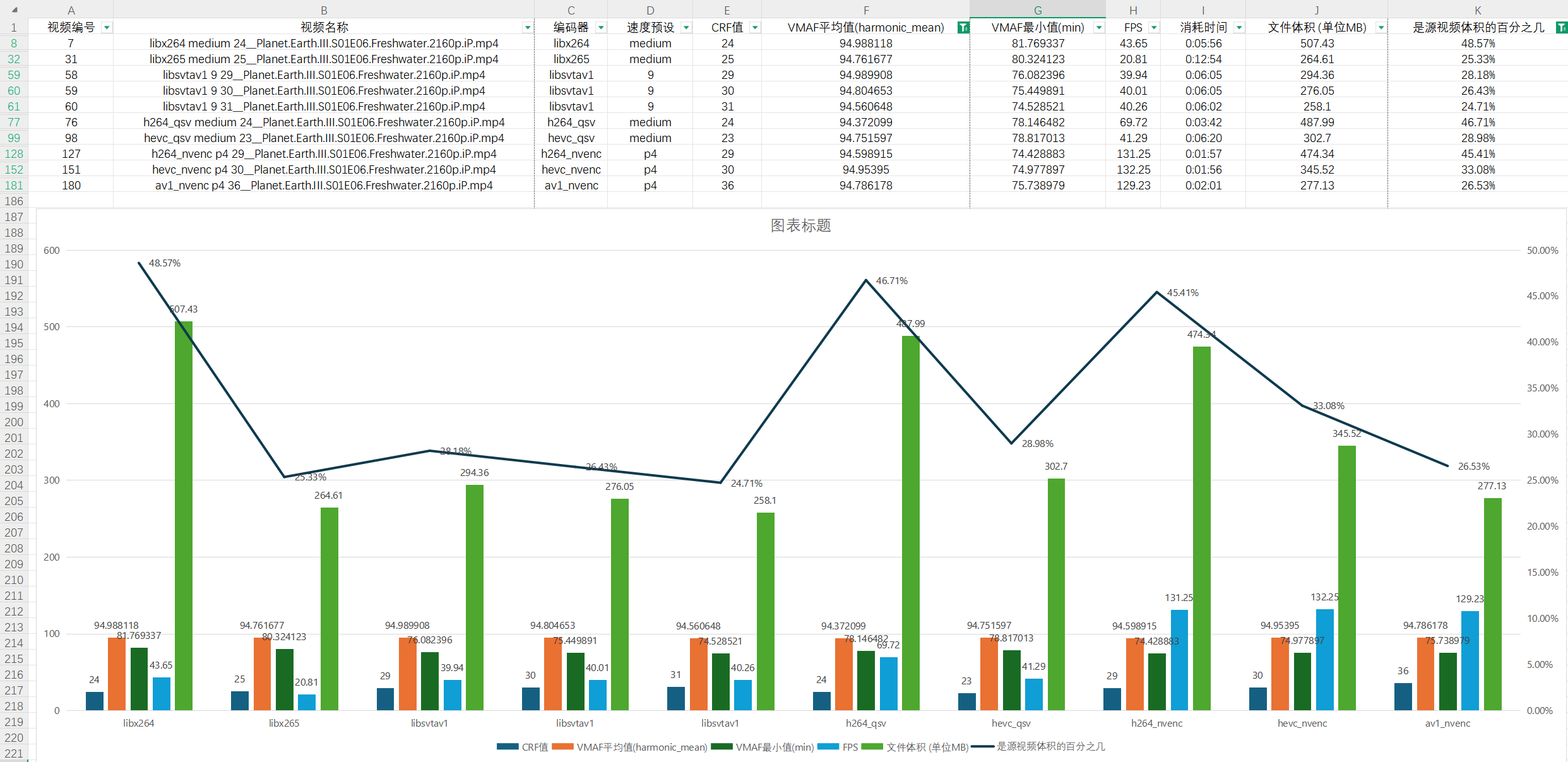Screen dimensions: 1568x762
Task: Open 消耗时间 filter dropdown arrow
Action: pyautogui.click(x=1239, y=27)
